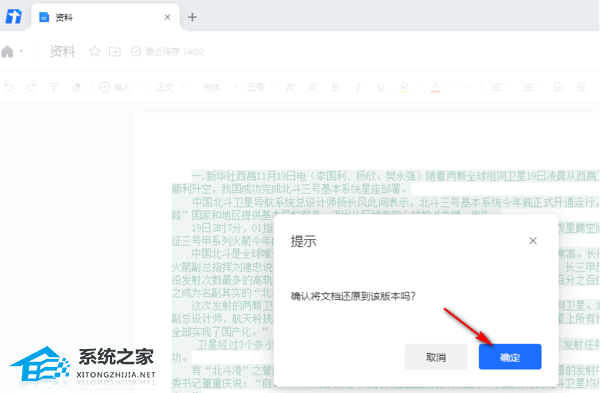Screen dimensions: 600x393
Task: Close the 提示 dialog with the X
Action: coord(533,241)
